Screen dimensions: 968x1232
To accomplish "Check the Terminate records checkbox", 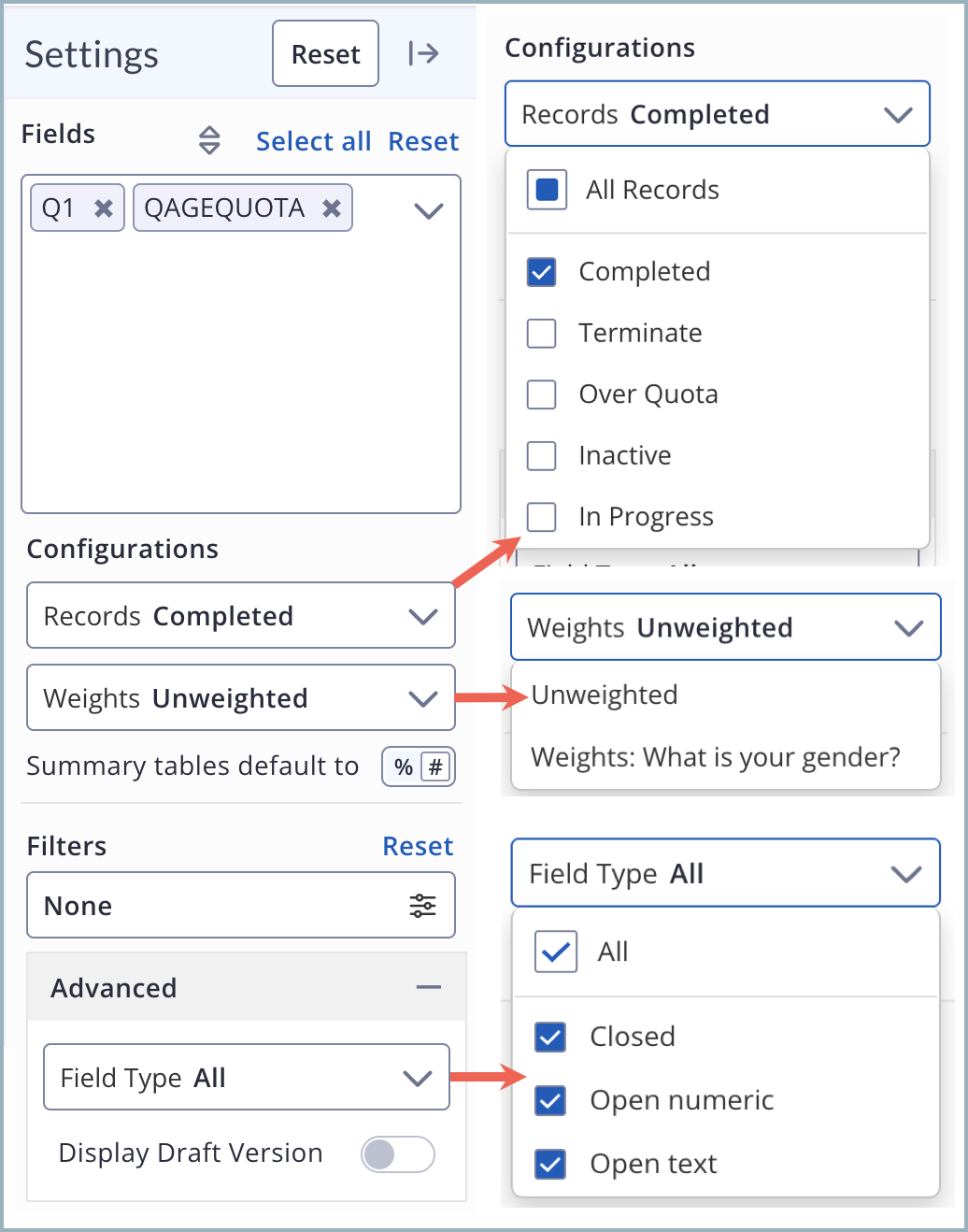I will 542,333.
